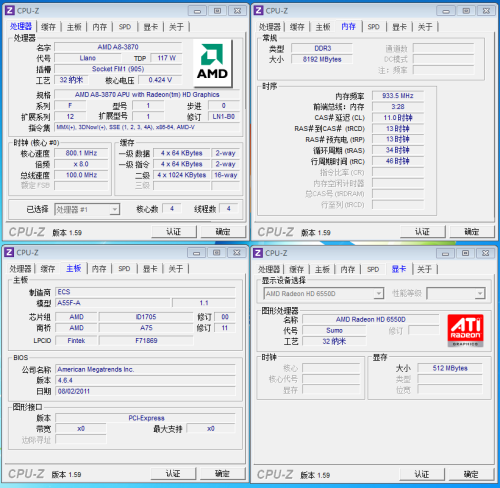
Task: Click 认证 button in the graphics window
Action: pyautogui.click(x=422, y=474)
